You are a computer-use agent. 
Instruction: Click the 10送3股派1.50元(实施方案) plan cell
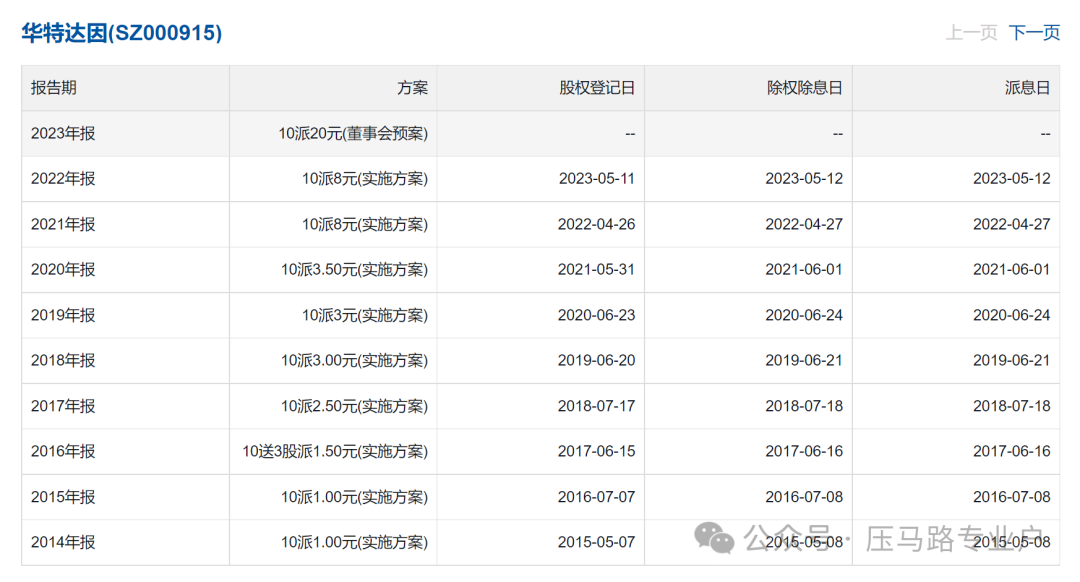[335, 451]
